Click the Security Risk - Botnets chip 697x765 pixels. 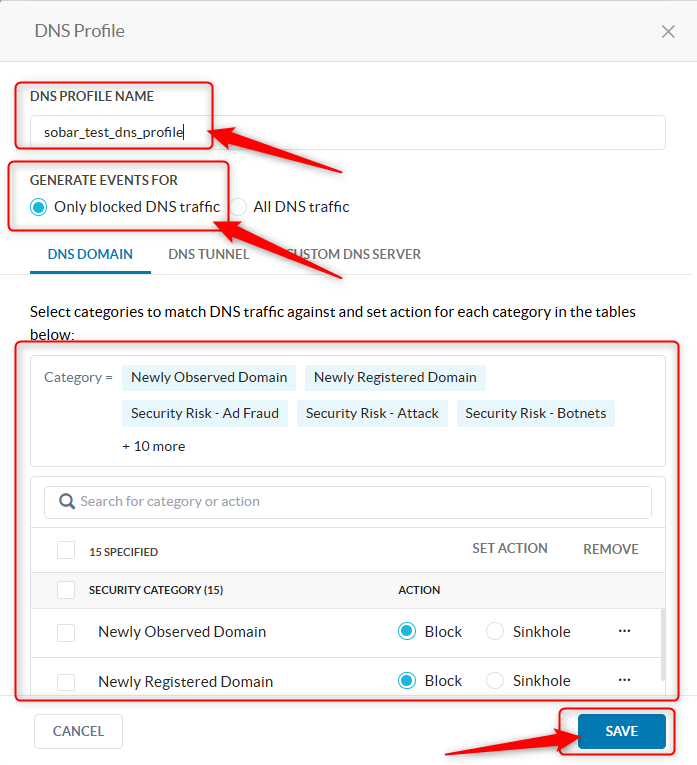point(536,413)
